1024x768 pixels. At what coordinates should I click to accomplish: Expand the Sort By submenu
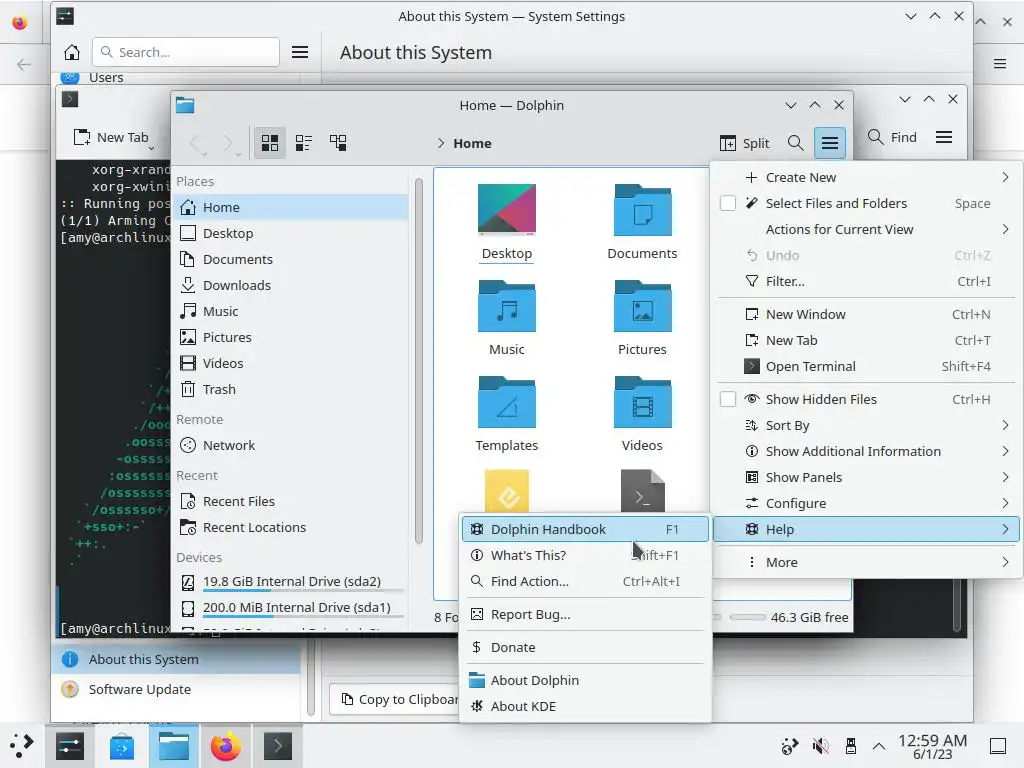pos(866,425)
